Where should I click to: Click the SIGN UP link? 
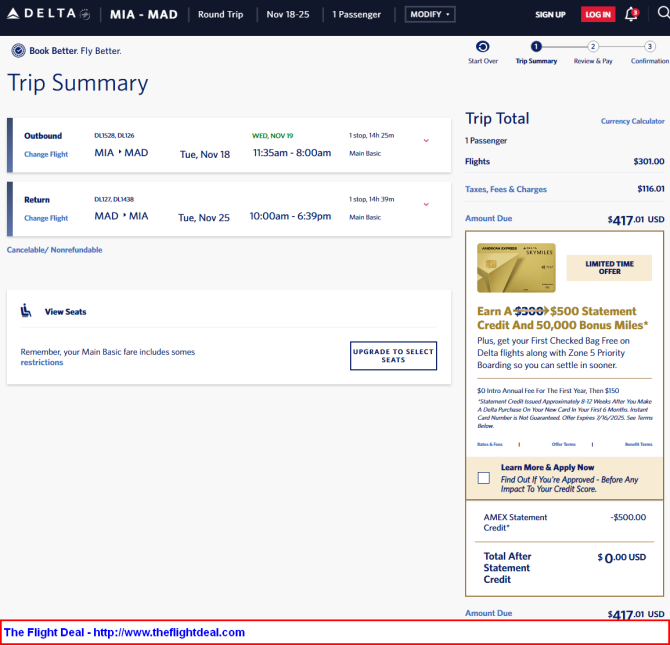point(550,15)
